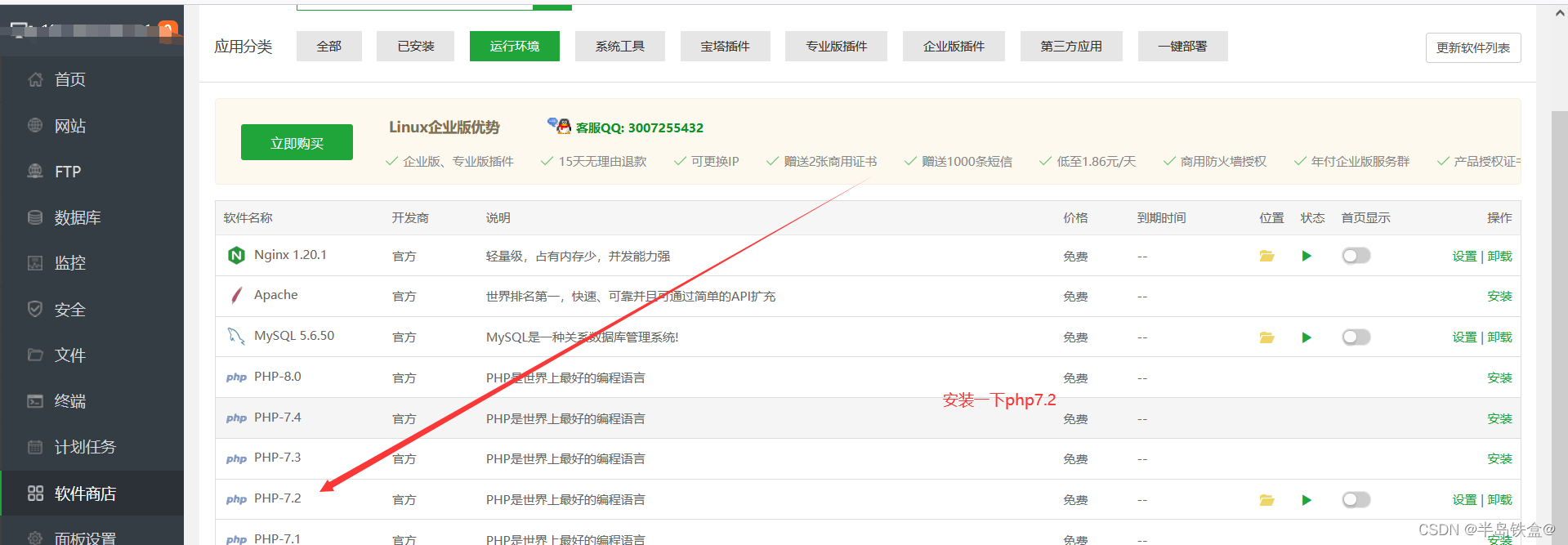Screen dimensions: 1568x545
Task: Select 软件商店 software store in sidebar
Action: [92, 494]
